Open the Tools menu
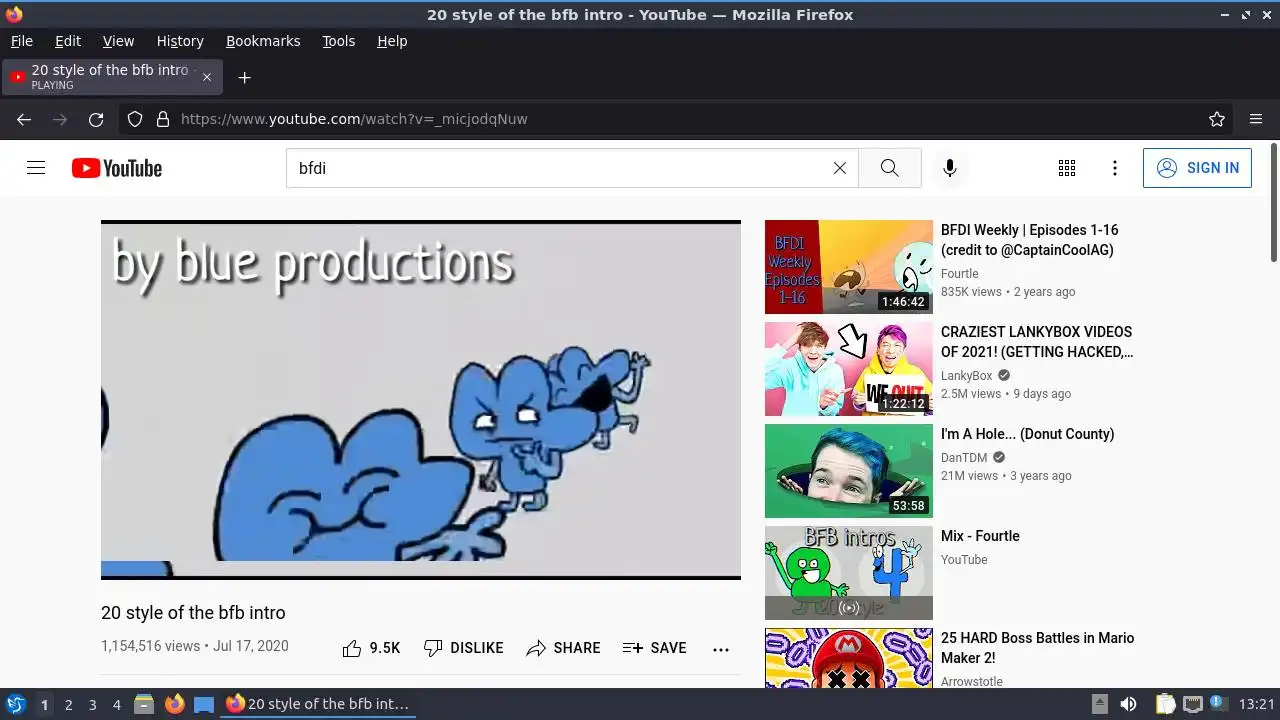 (x=339, y=41)
